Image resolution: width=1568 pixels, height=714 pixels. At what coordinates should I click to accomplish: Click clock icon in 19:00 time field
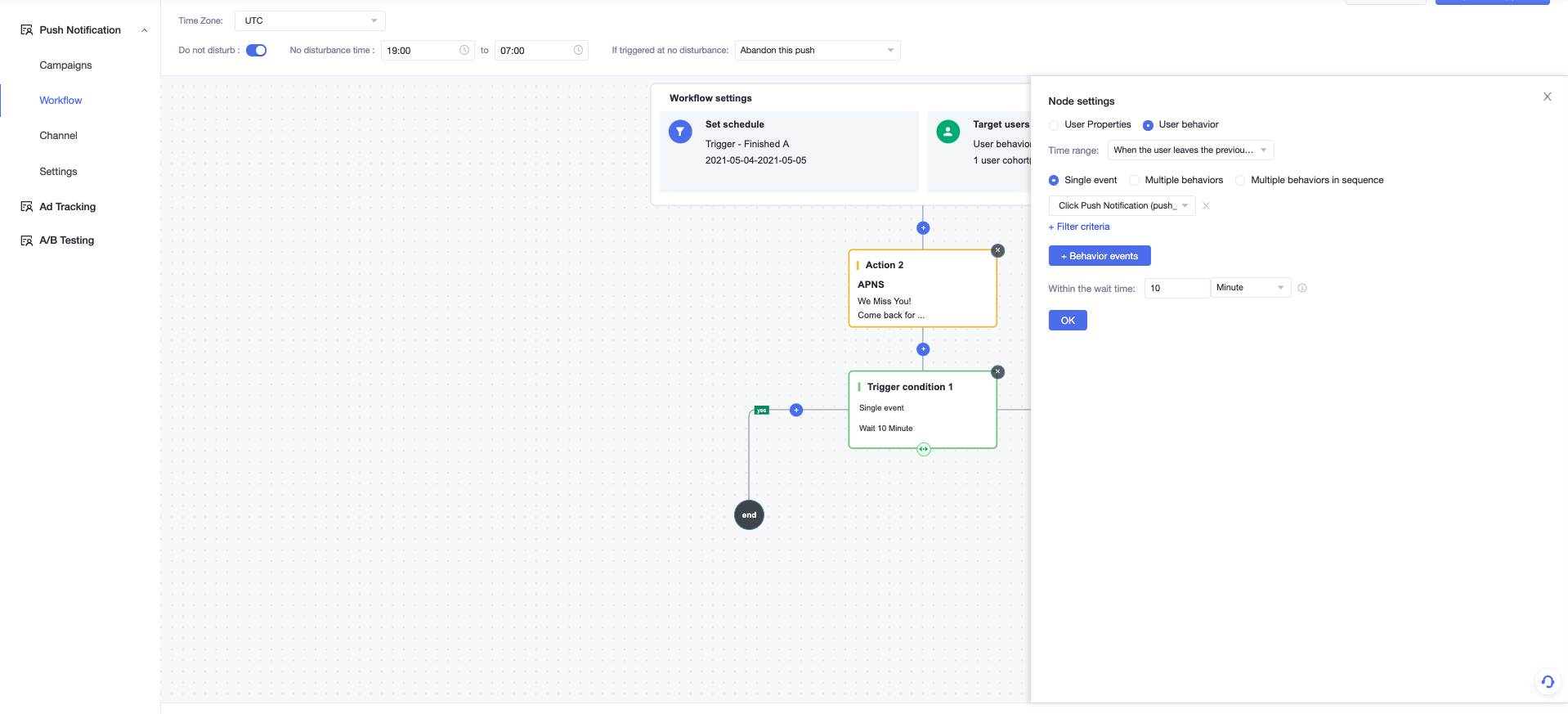pos(464,50)
